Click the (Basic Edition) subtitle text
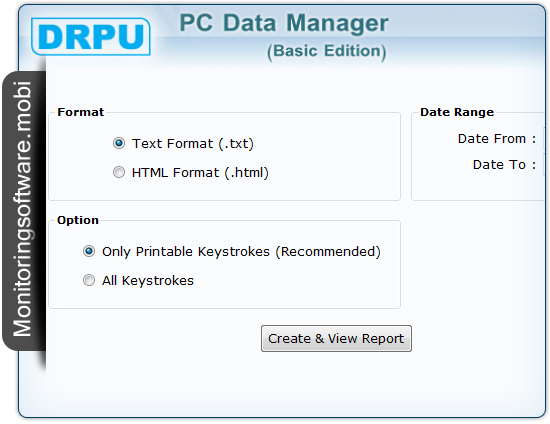 (327, 52)
